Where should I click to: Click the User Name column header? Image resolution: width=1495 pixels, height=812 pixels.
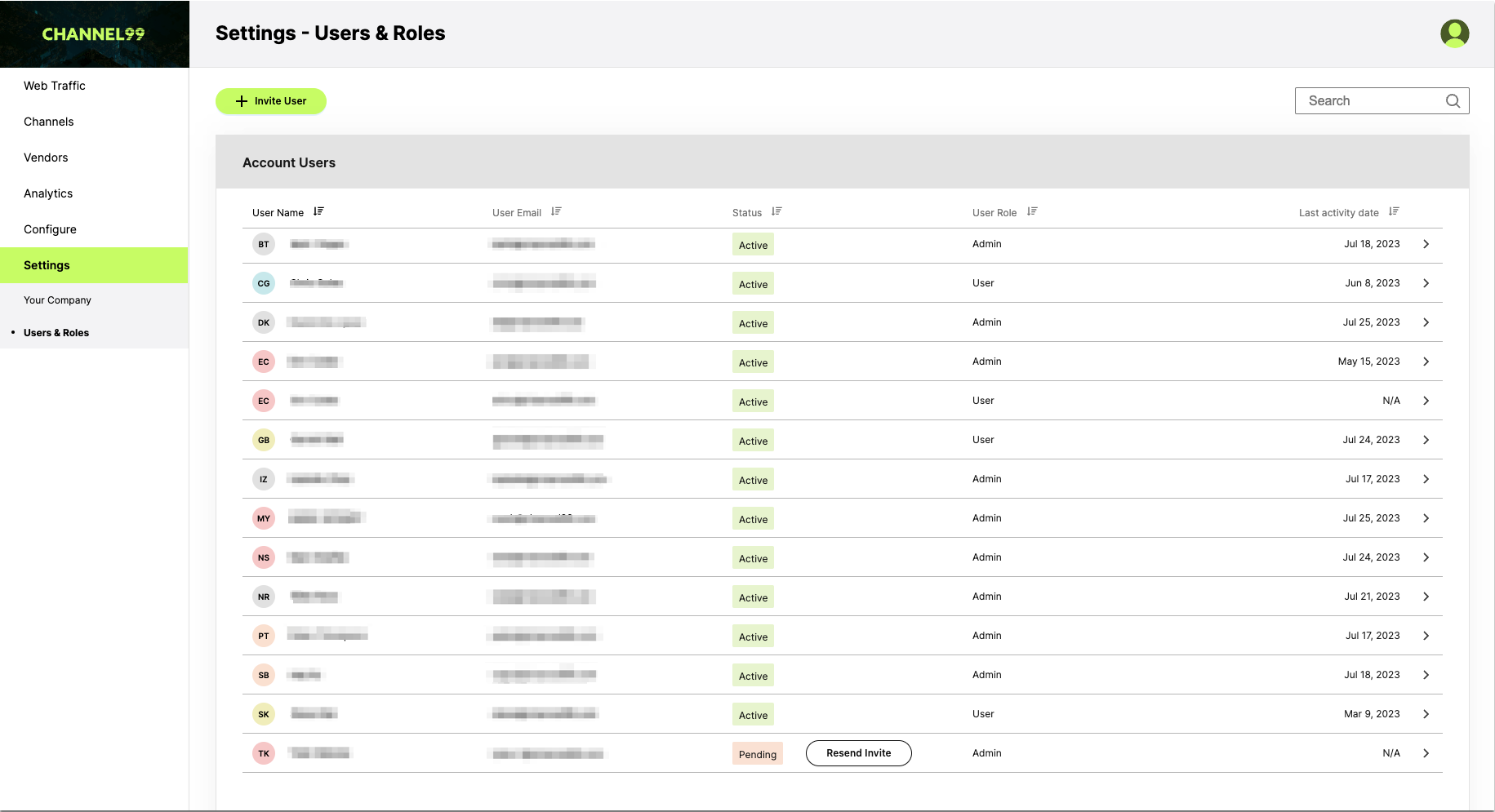[278, 213]
